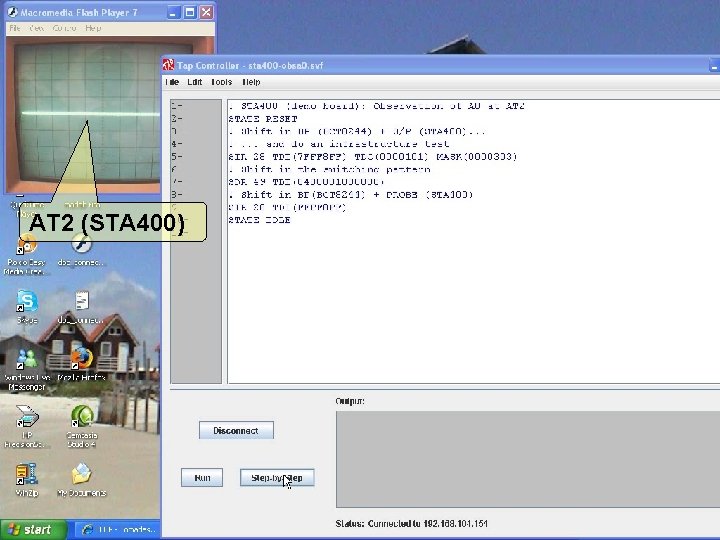Screen dimensions: 720x540
Task: Open Tools menu in Tap Controller
Action: [x=222, y=82]
